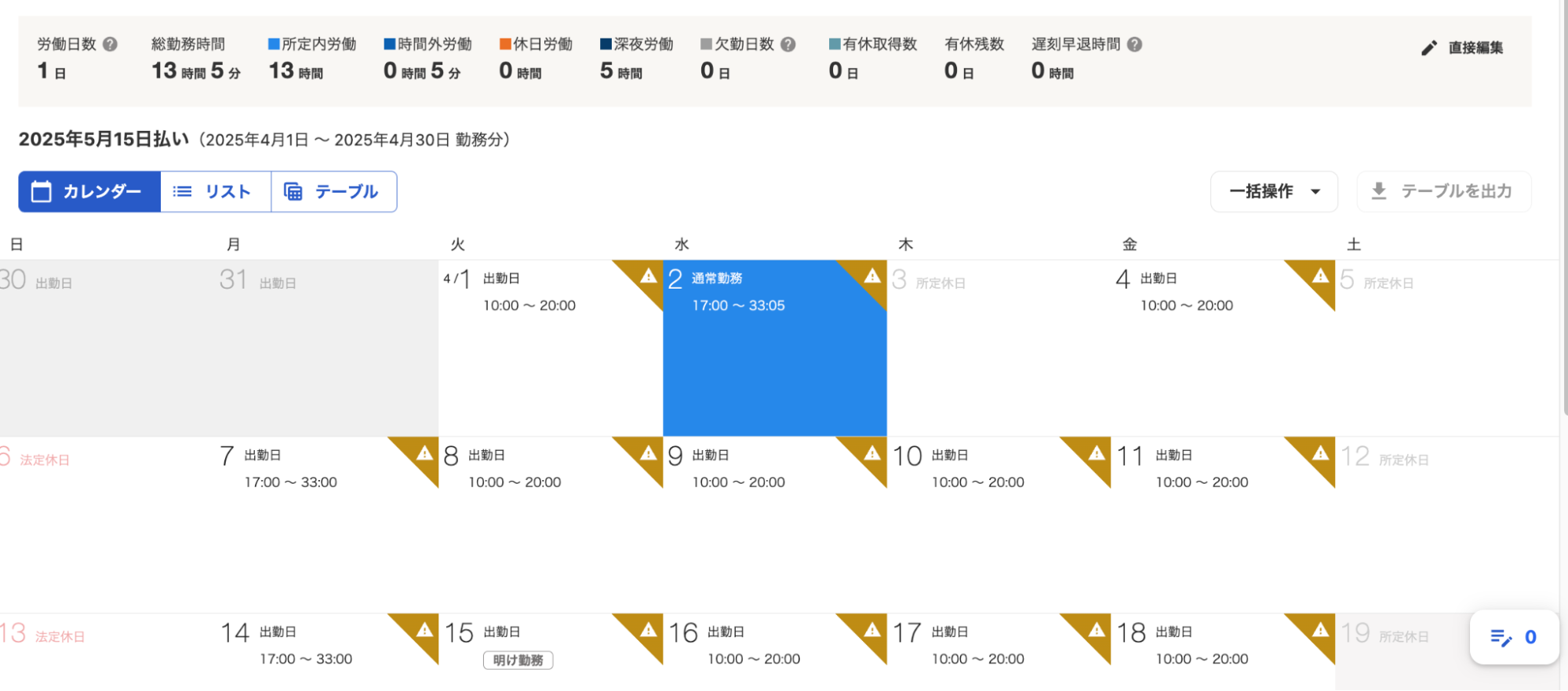Select highlighted April 2 通常勤務 cell
The image size is (1568, 691).
point(775,348)
